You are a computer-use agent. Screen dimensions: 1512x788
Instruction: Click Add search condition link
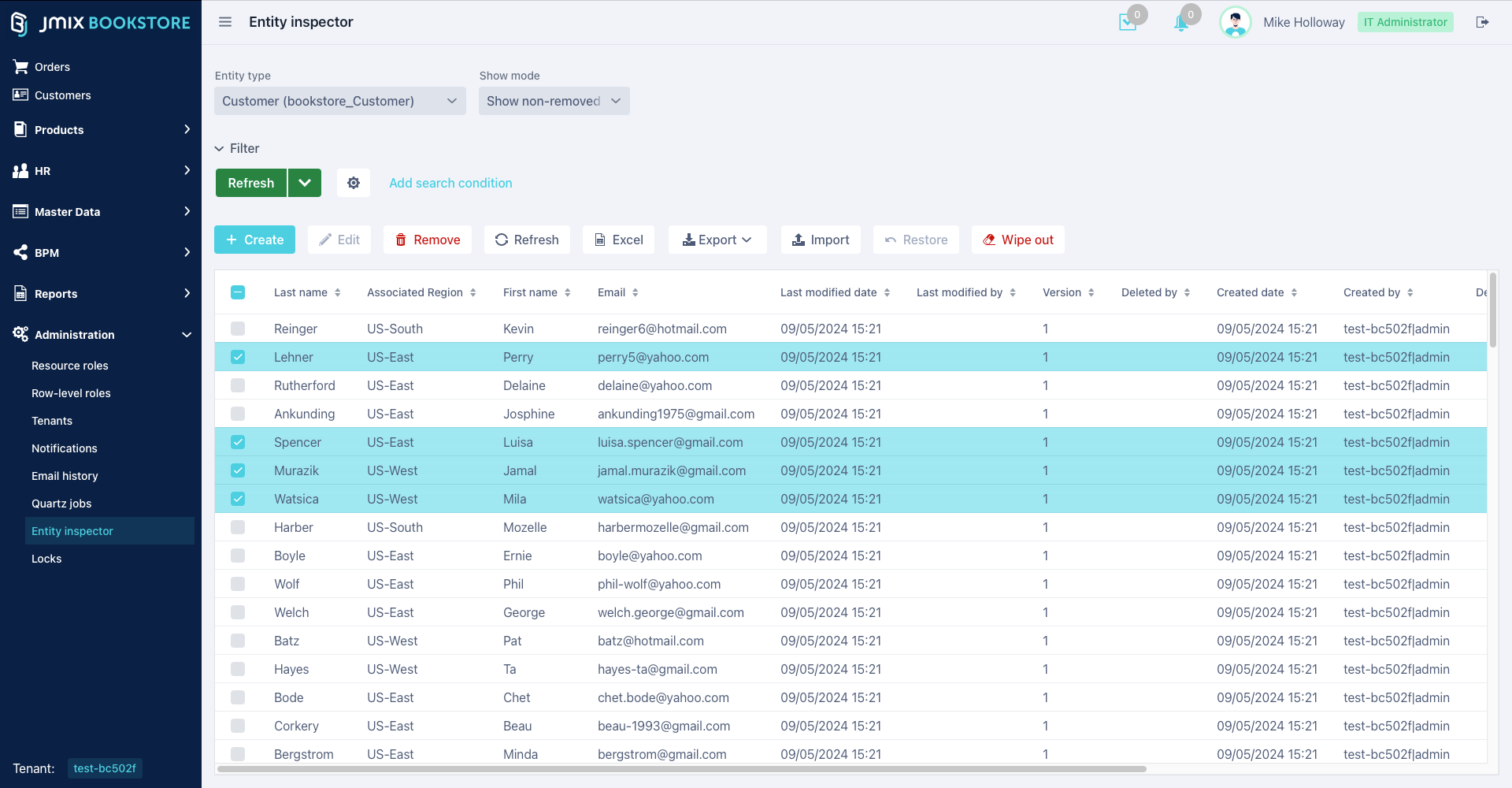(x=450, y=183)
